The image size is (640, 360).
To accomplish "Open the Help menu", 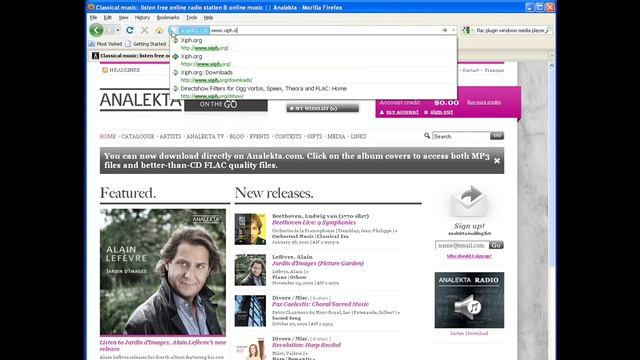I will pyautogui.click(x=208, y=18).
